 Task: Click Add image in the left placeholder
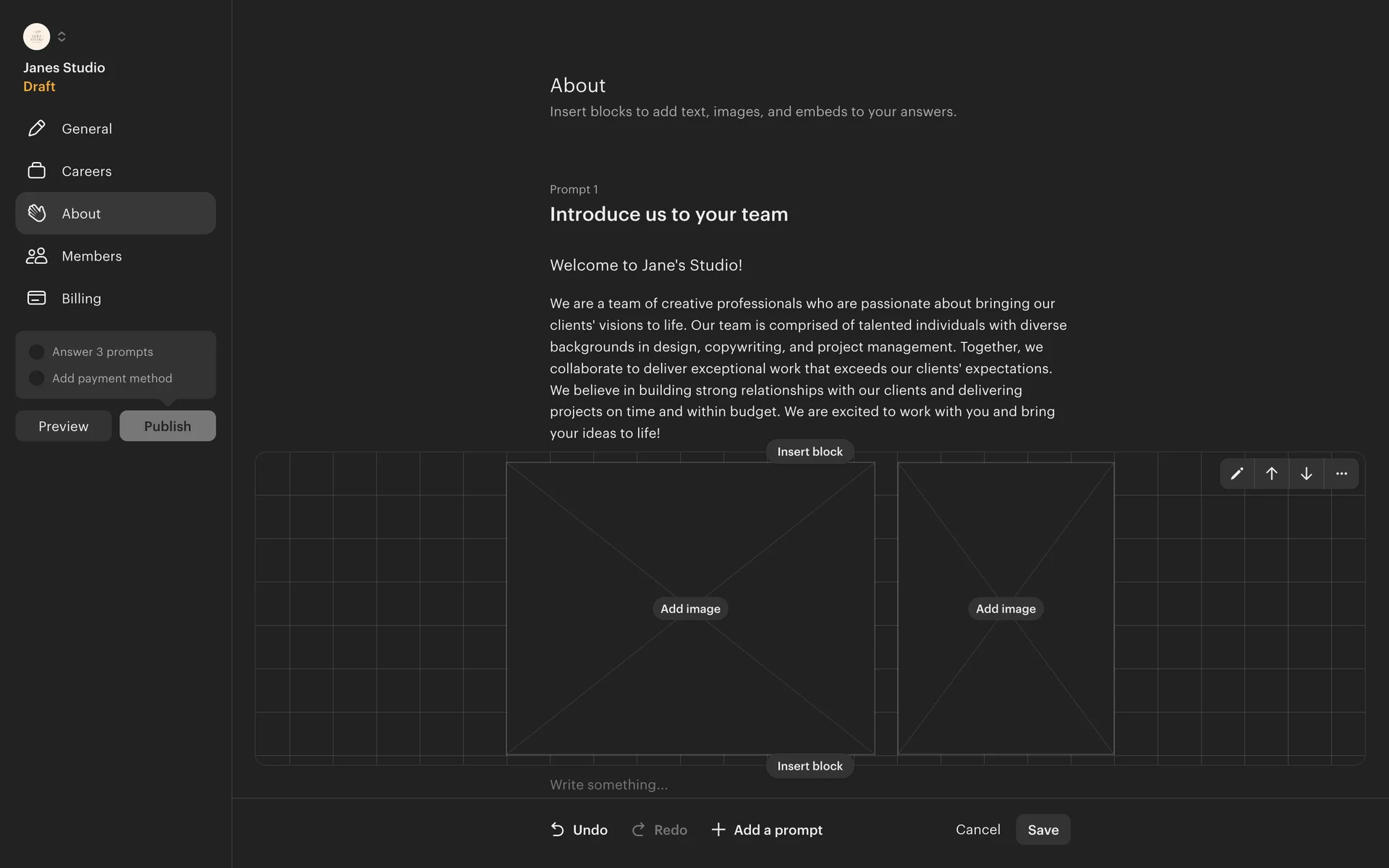pyautogui.click(x=690, y=609)
